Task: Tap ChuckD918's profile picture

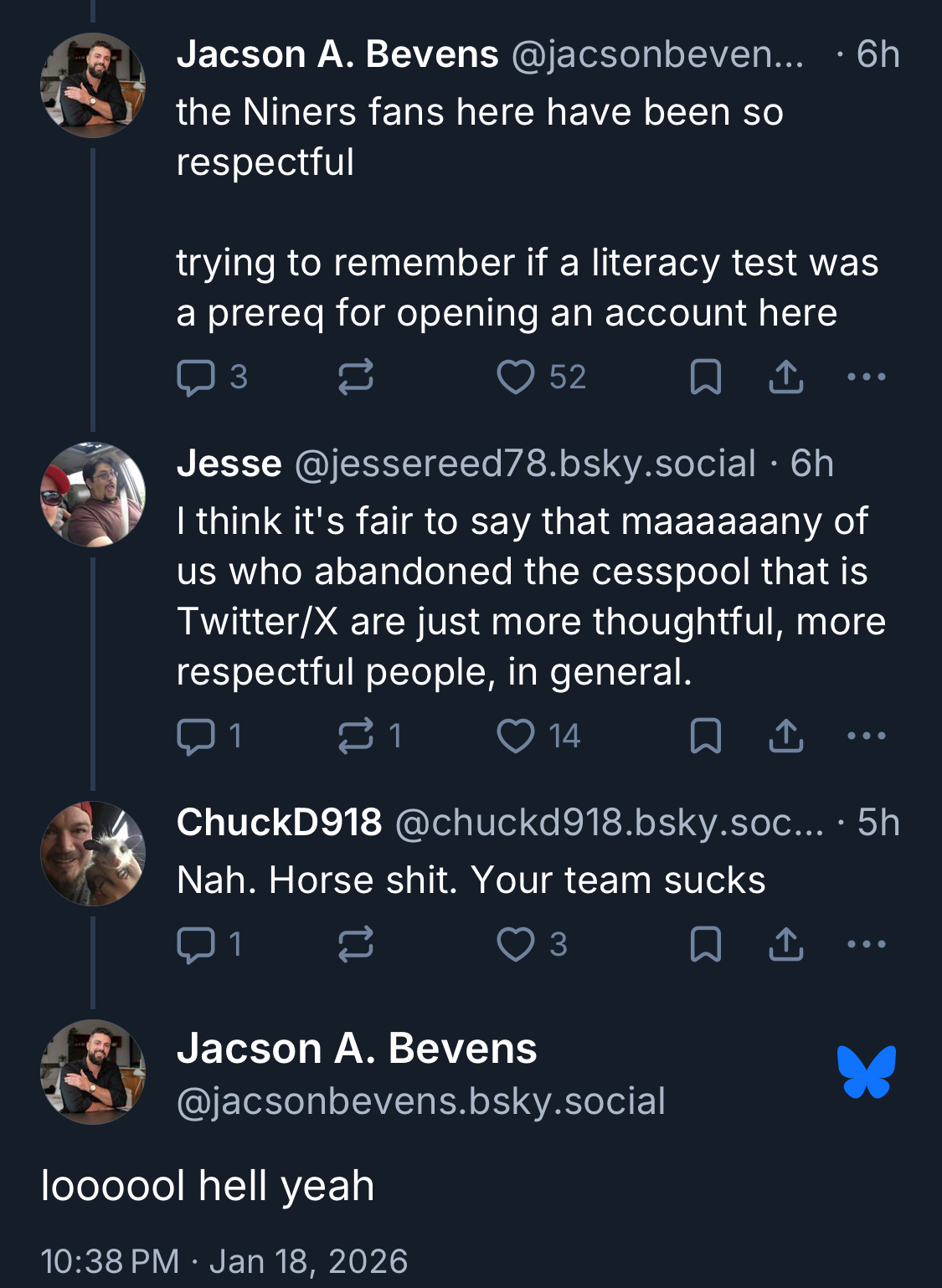Action: [93, 854]
